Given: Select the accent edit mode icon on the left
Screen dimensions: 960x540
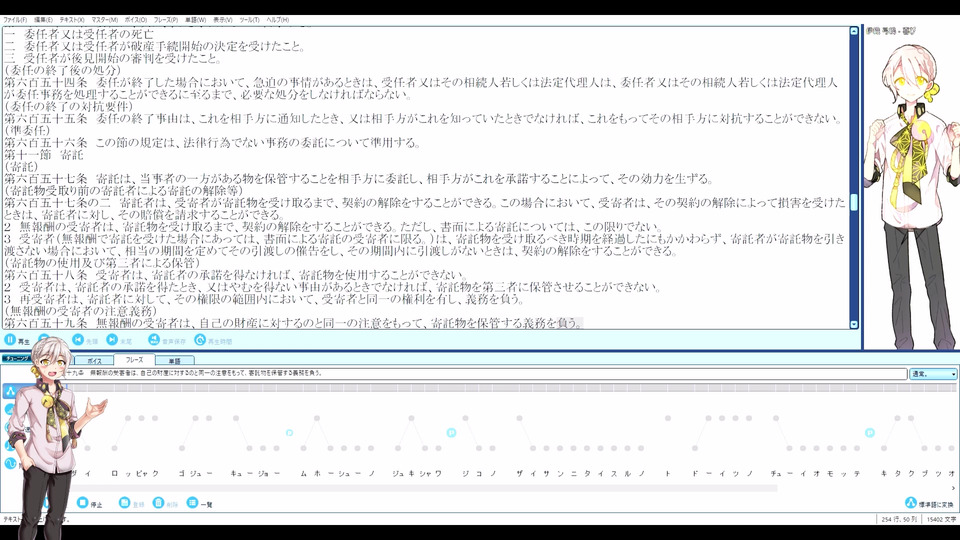Looking at the screenshot, I should pos(10,391).
